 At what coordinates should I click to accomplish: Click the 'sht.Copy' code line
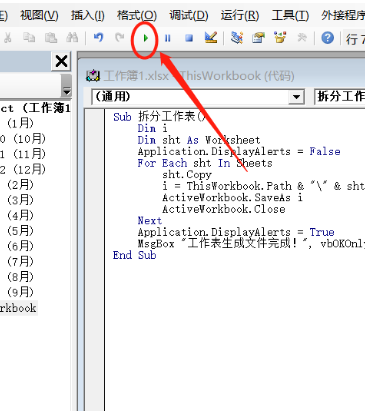tap(187, 175)
